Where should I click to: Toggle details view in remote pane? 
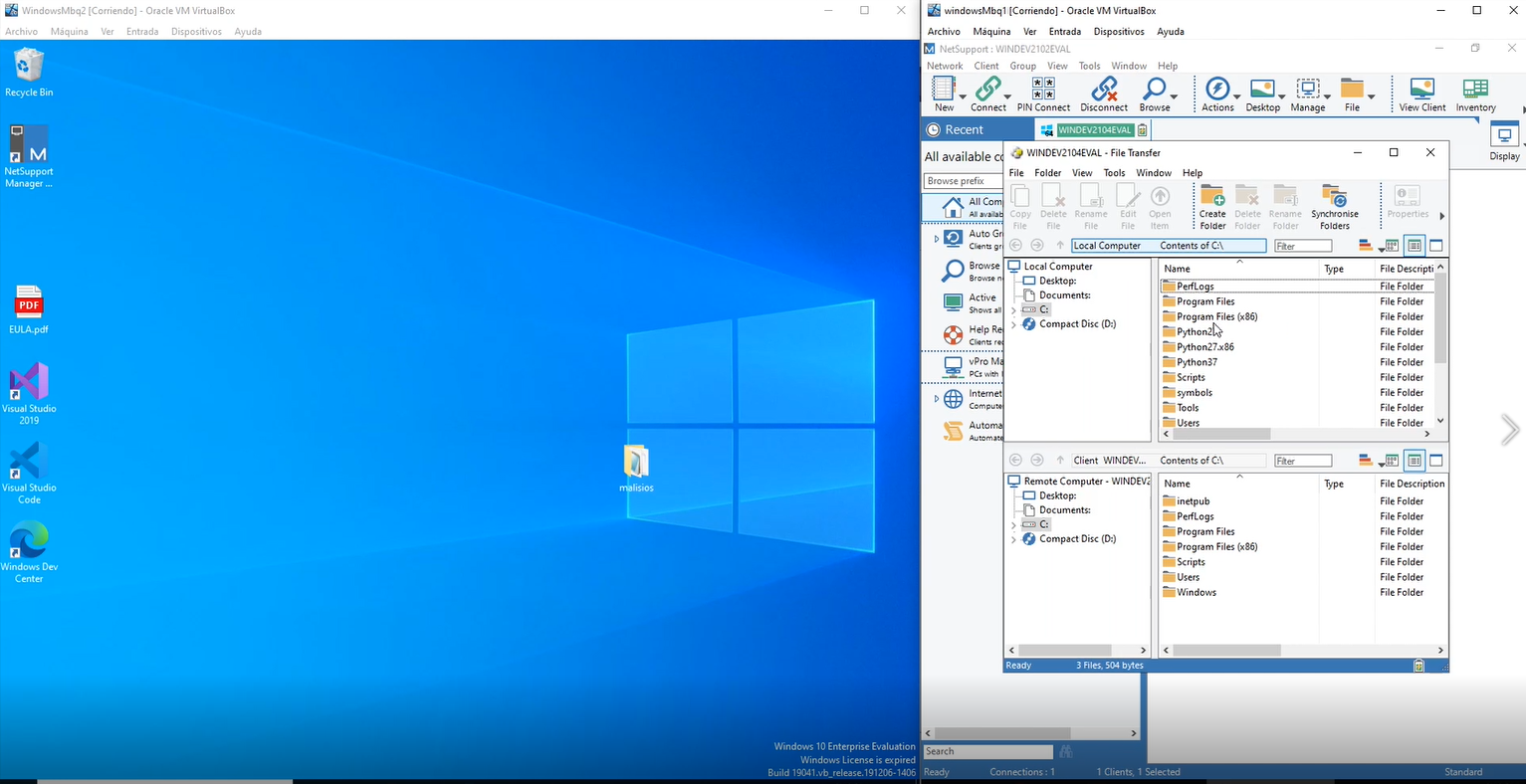point(1414,461)
